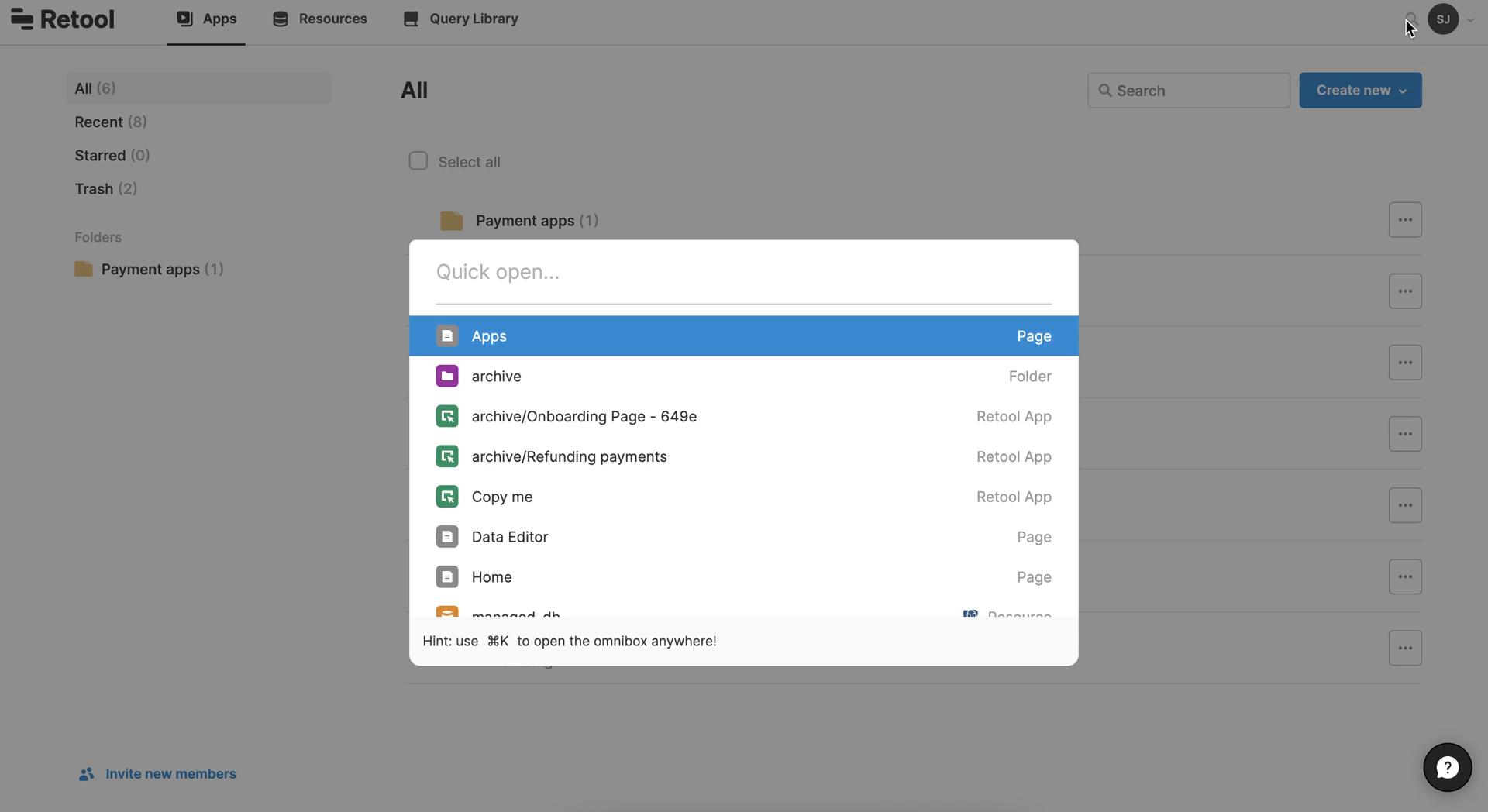Click the invite members people icon

tap(86, 774)
